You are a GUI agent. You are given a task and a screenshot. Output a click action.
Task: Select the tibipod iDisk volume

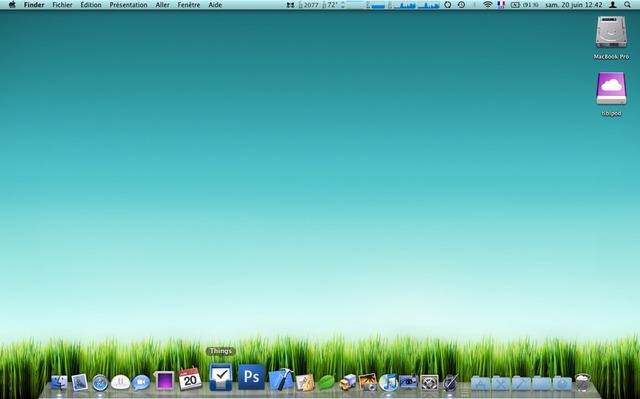click(611, 94)
